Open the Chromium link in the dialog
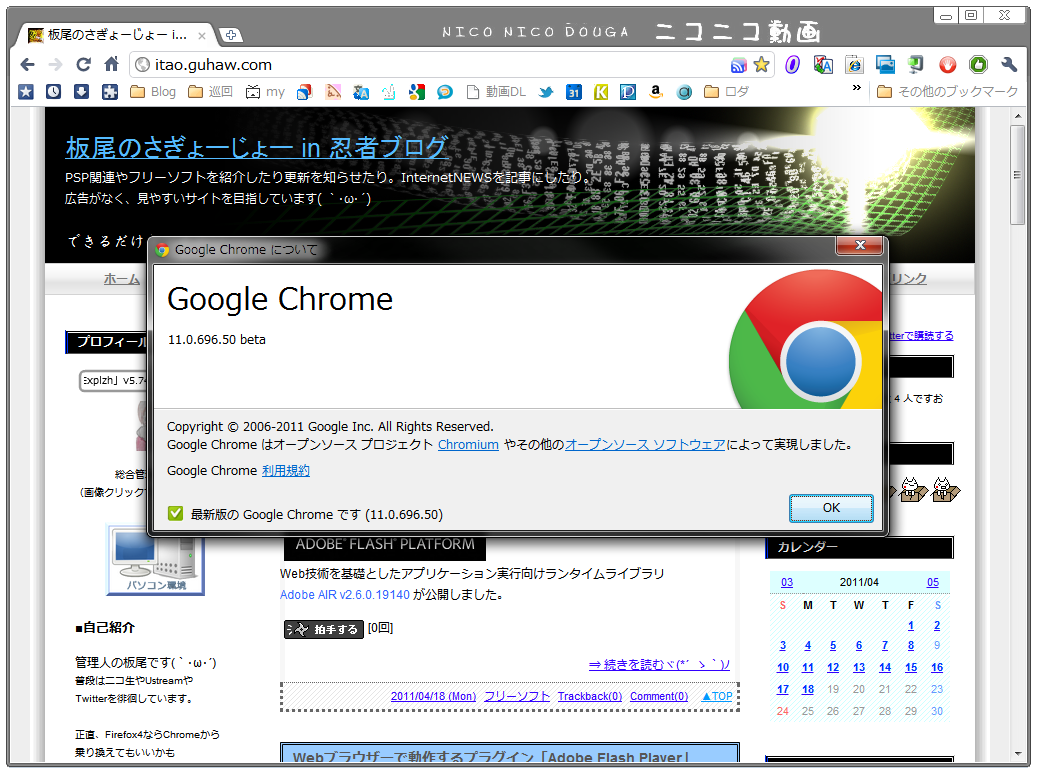Screen dimensions: 1039x776 [468, 445]
